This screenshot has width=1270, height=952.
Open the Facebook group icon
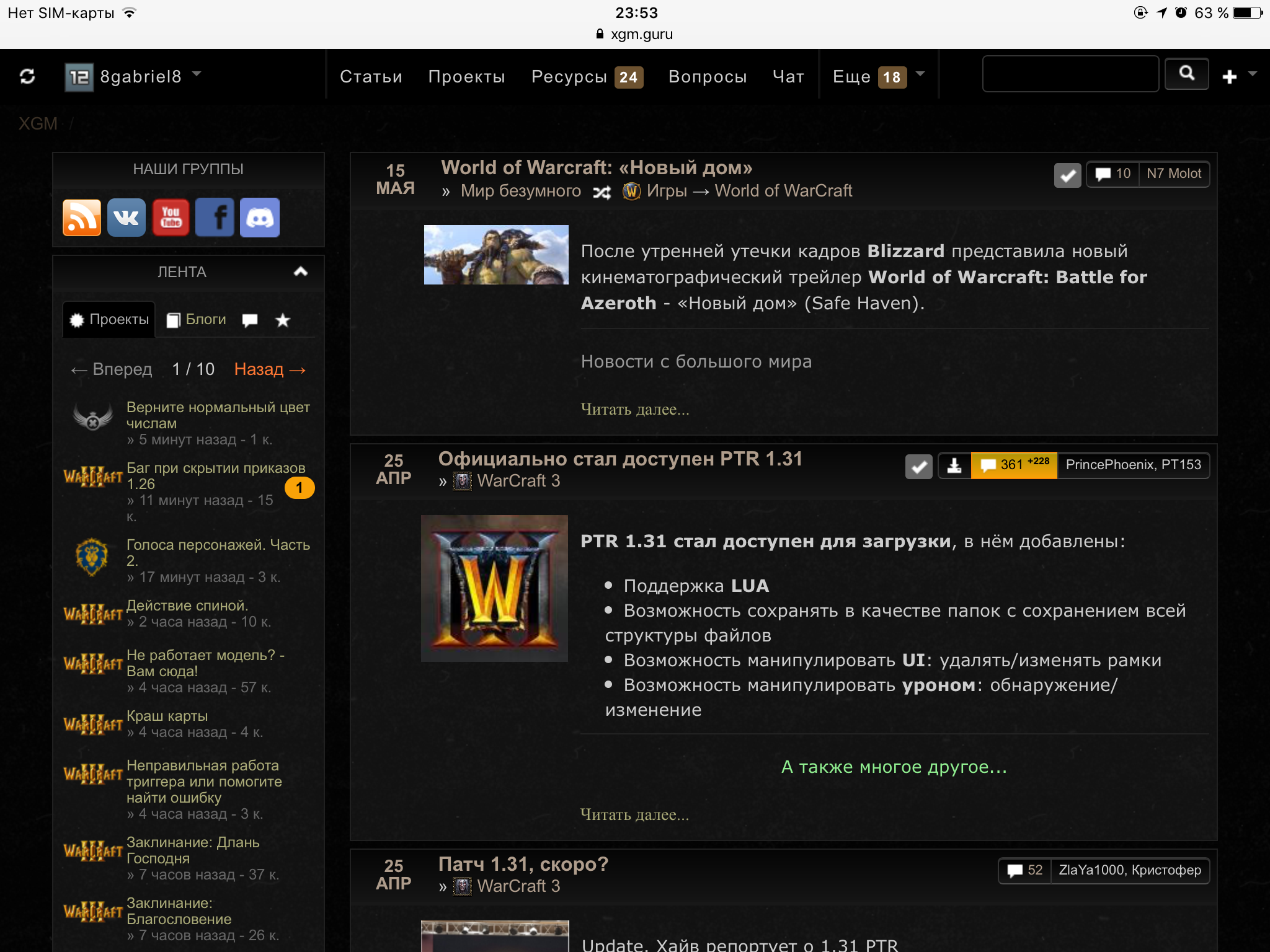point(215,218)
